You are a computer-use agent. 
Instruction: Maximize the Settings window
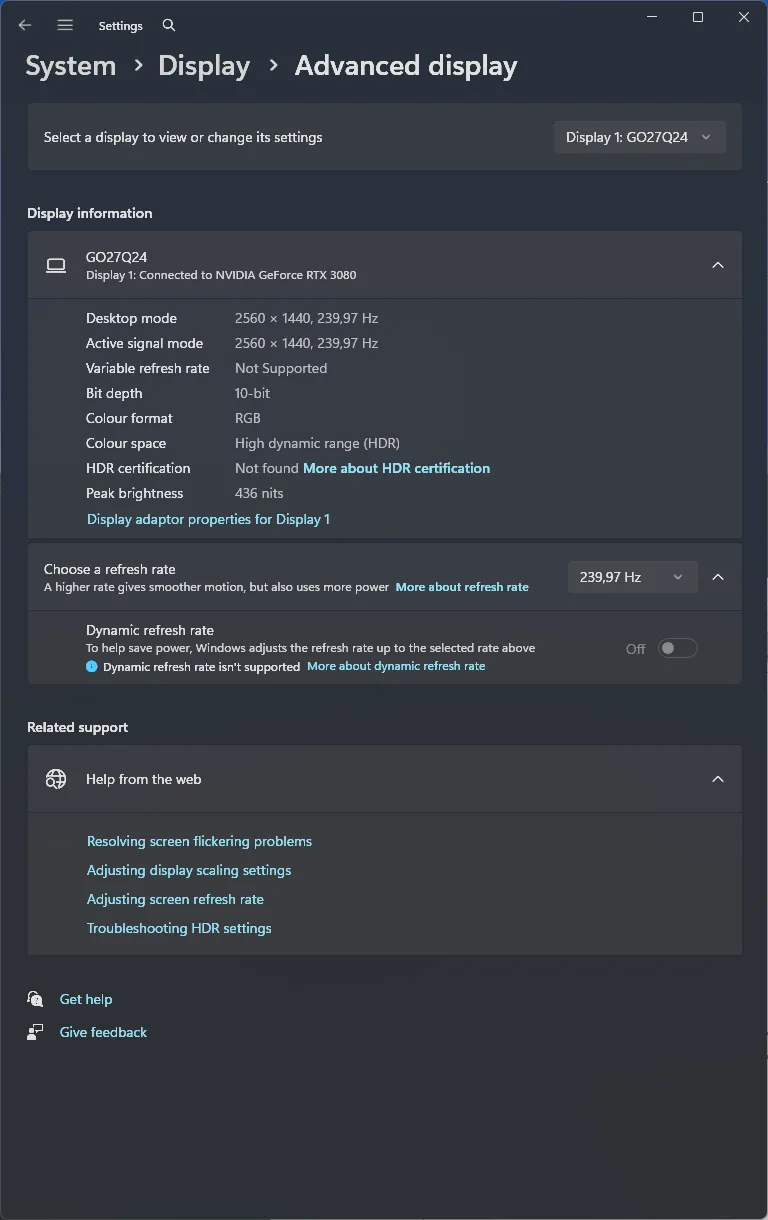pyautogui.click(x=698, y=17)
